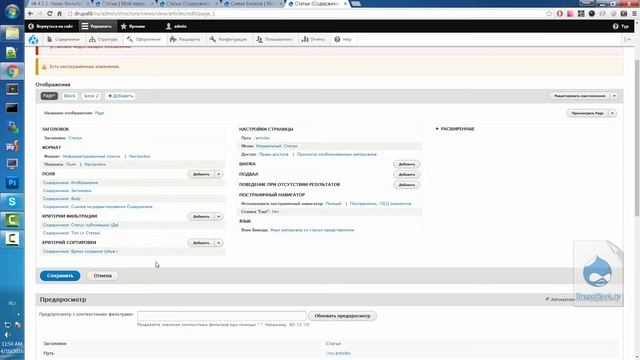The image size is (640, 360).
Task: Open Photoshop from the taskbar
Action: pos(12,183)
